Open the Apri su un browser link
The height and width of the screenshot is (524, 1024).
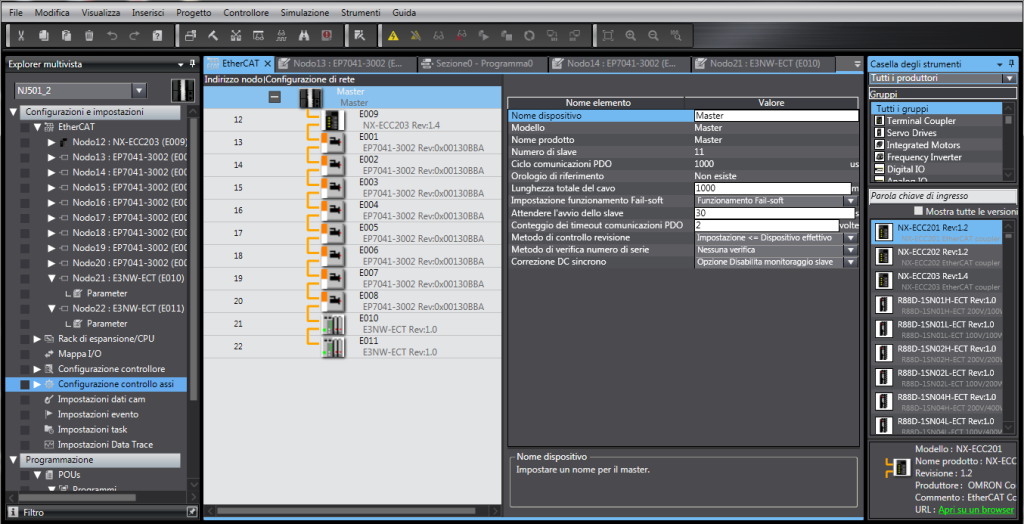pos(976,510)
